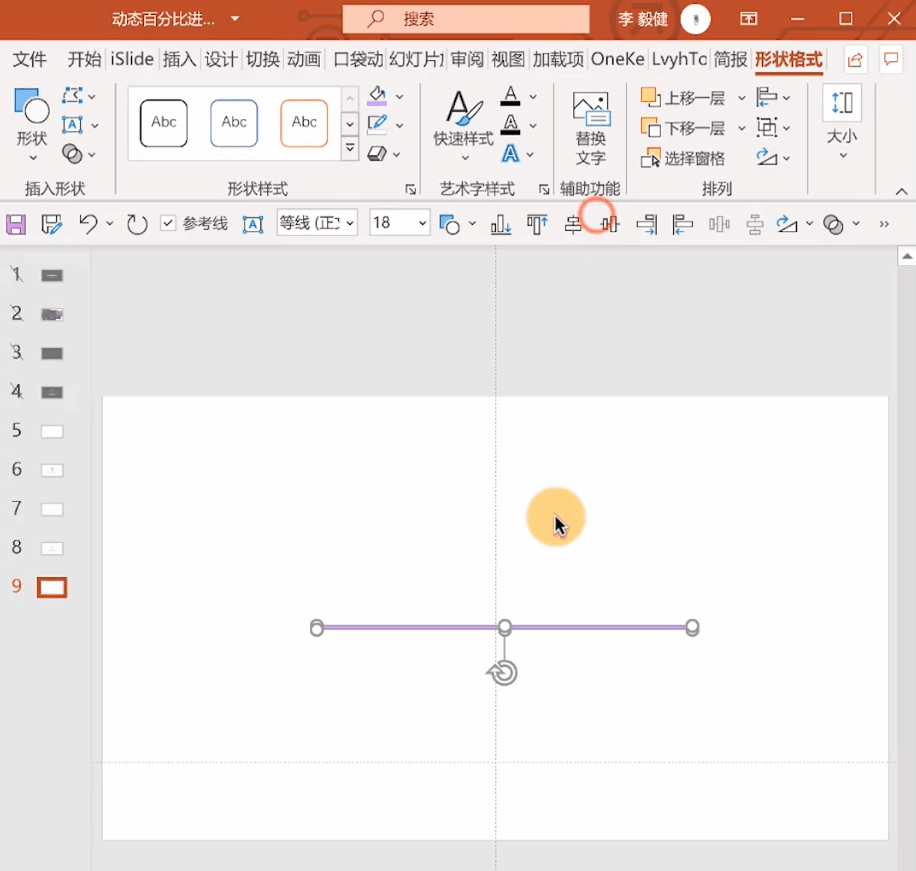The width and height of the screenshot is (916, 871).
Task: Select the orange outline Abc style
Action: (304, 123)
